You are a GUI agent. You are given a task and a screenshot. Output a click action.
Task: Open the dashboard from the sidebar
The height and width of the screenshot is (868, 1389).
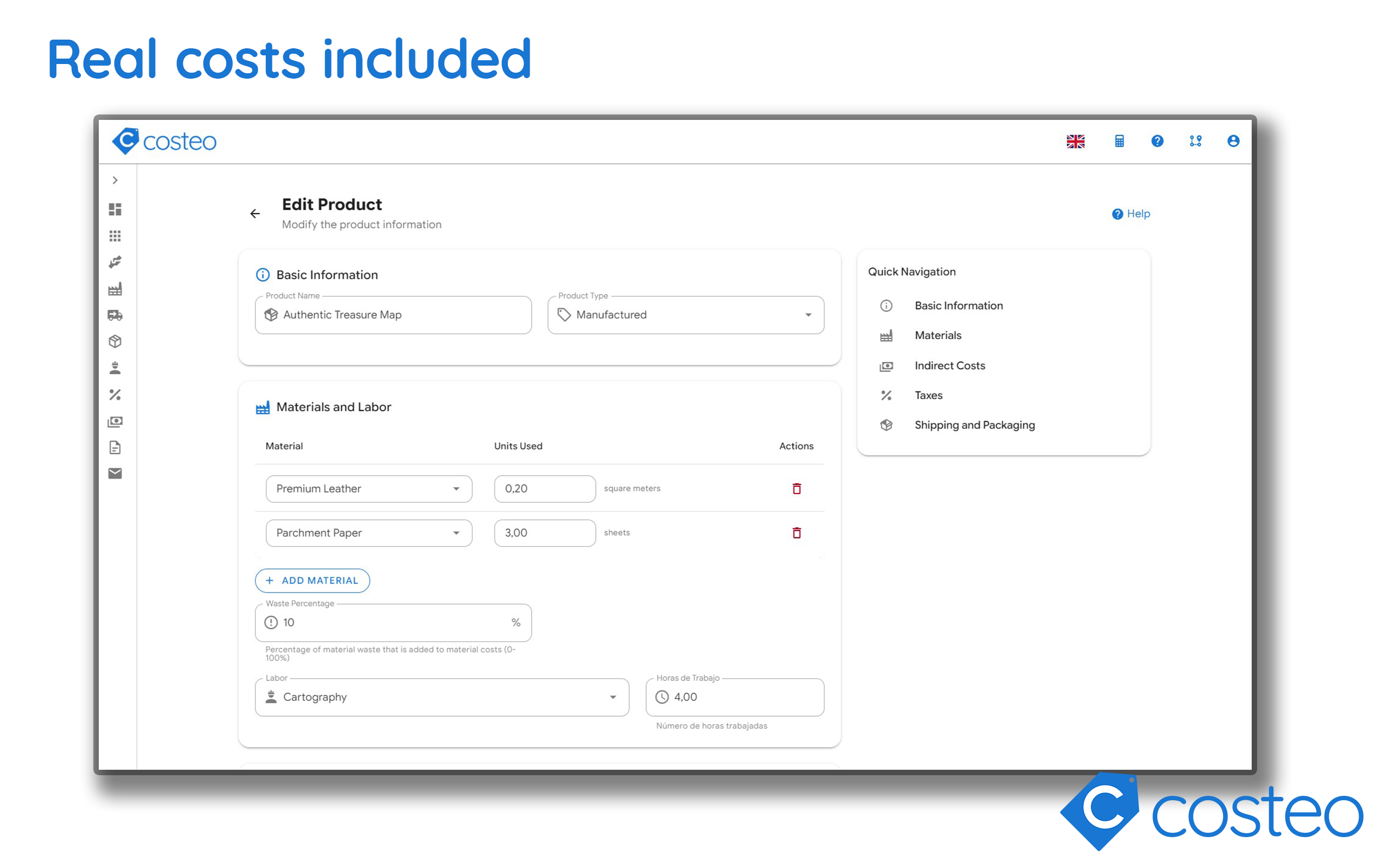[x=115, y=209]
